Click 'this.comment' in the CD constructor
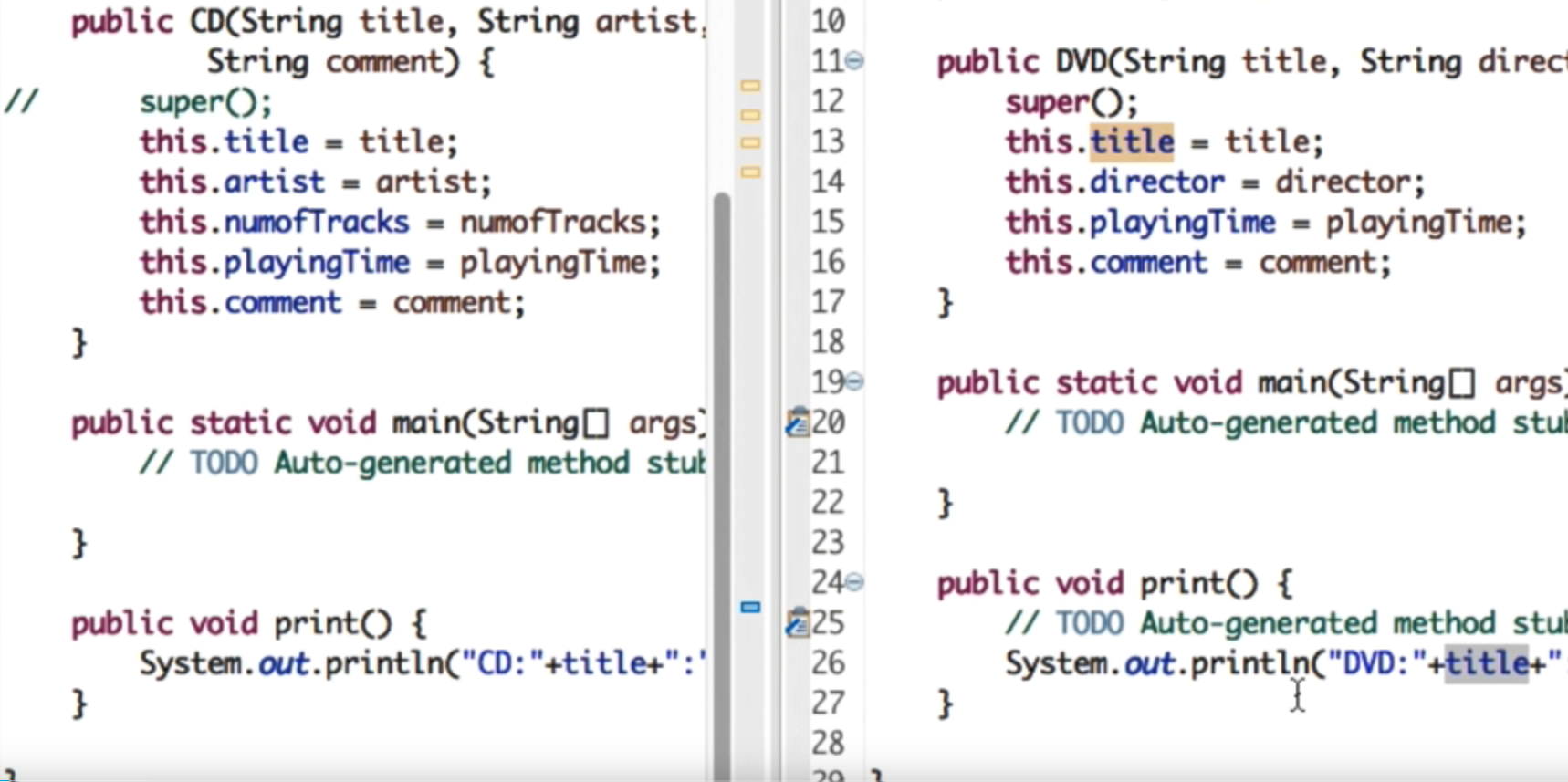Image resolution: width=1568 pixels, height=782 pixels. point(240,303)
